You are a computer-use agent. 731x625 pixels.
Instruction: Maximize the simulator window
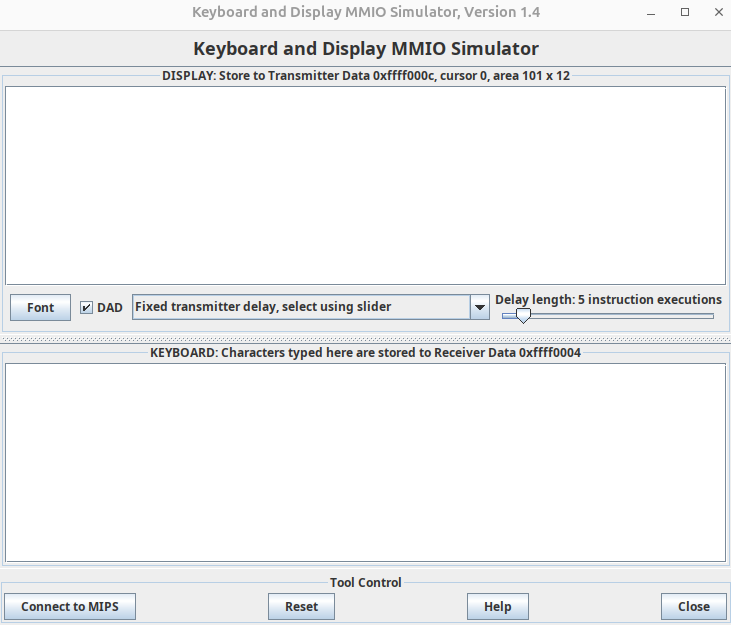coord(685,12)
